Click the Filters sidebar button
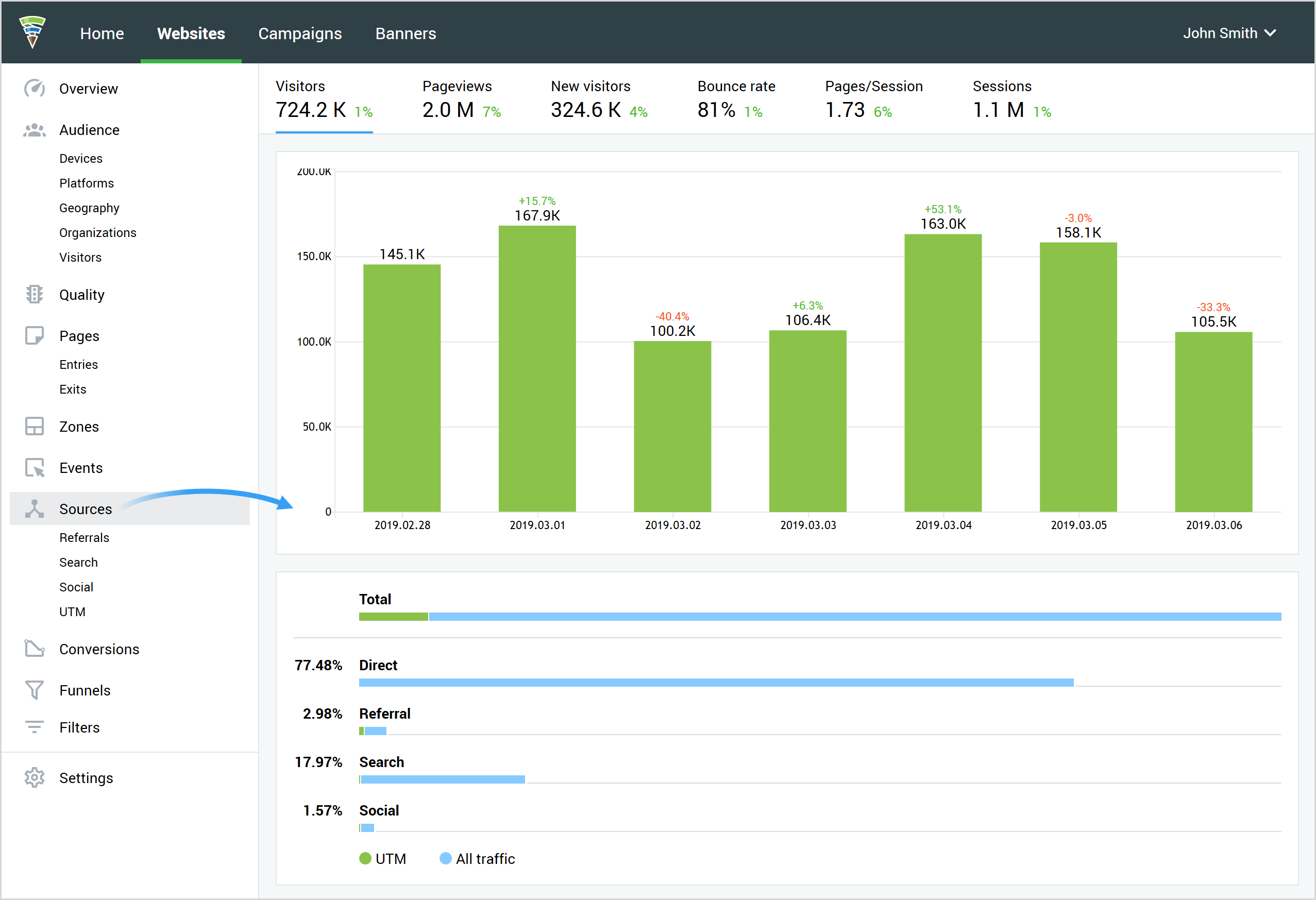 point(80,727)
